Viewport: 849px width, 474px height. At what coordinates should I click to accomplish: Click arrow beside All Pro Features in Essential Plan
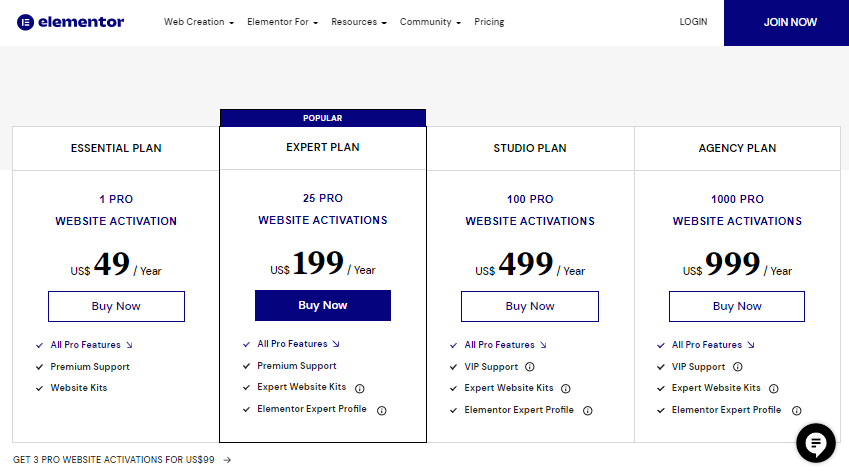click(x=129, y=345)
